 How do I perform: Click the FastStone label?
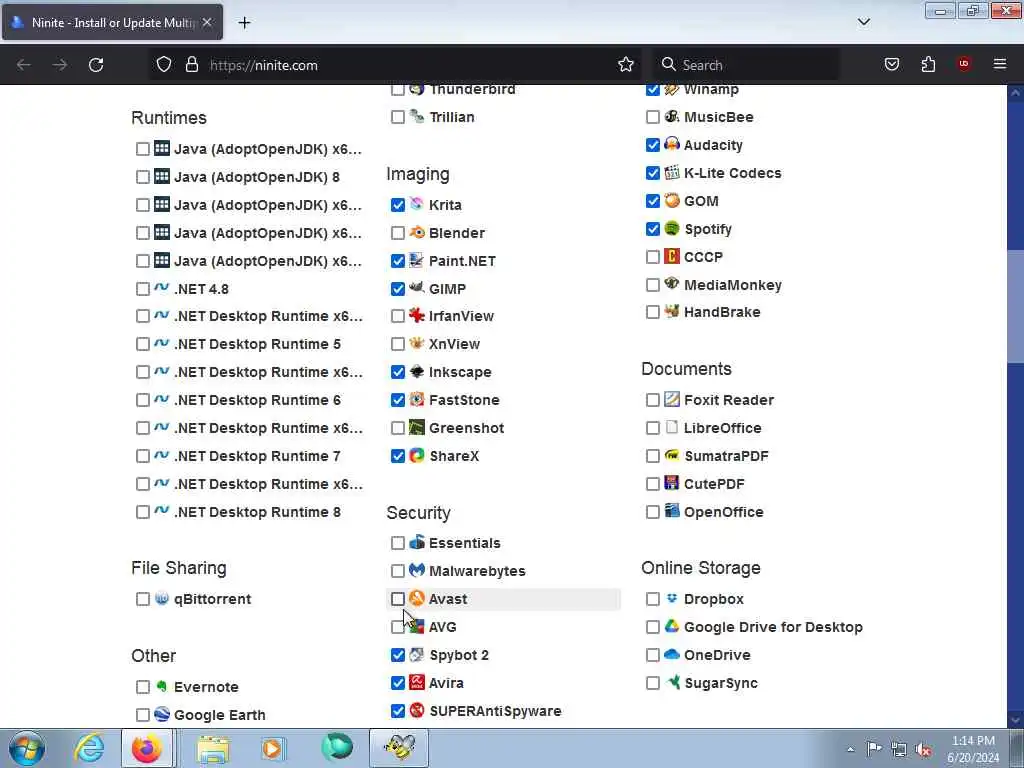[464, 400]
